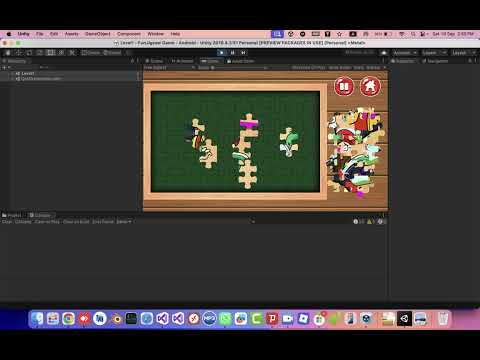Open the GameObject menu

click(97, 34)
